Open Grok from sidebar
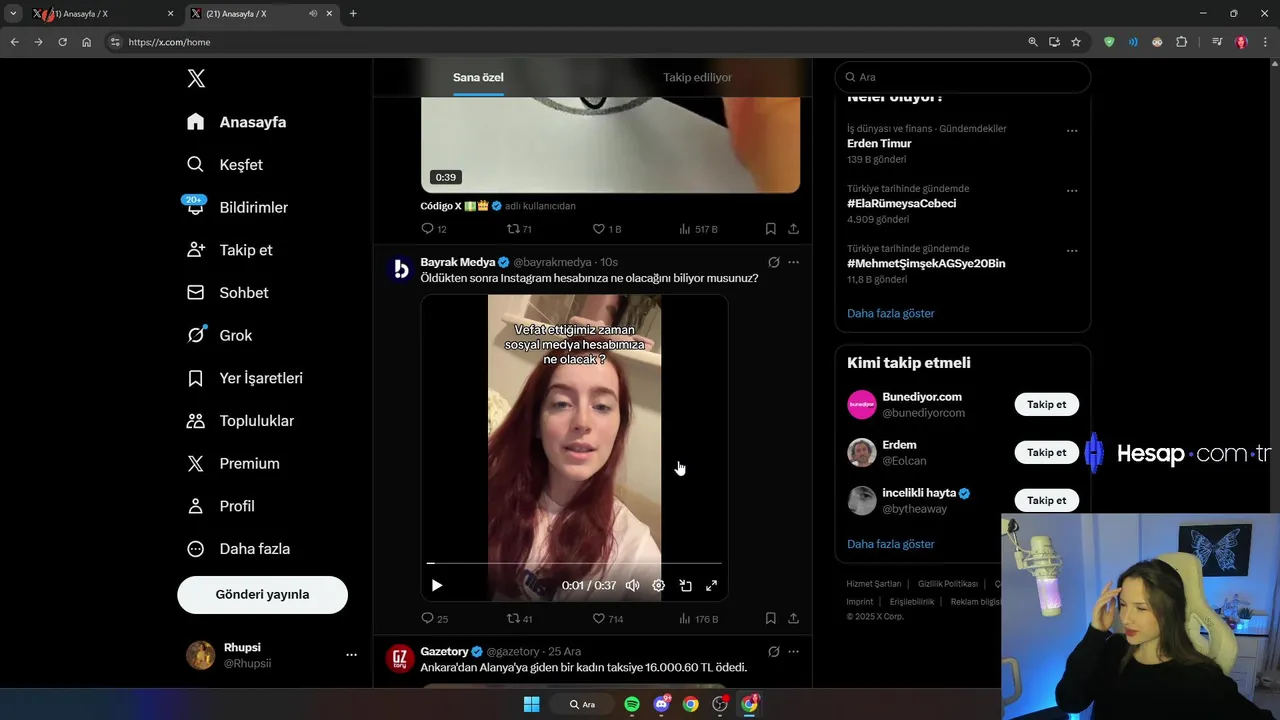 220,336
